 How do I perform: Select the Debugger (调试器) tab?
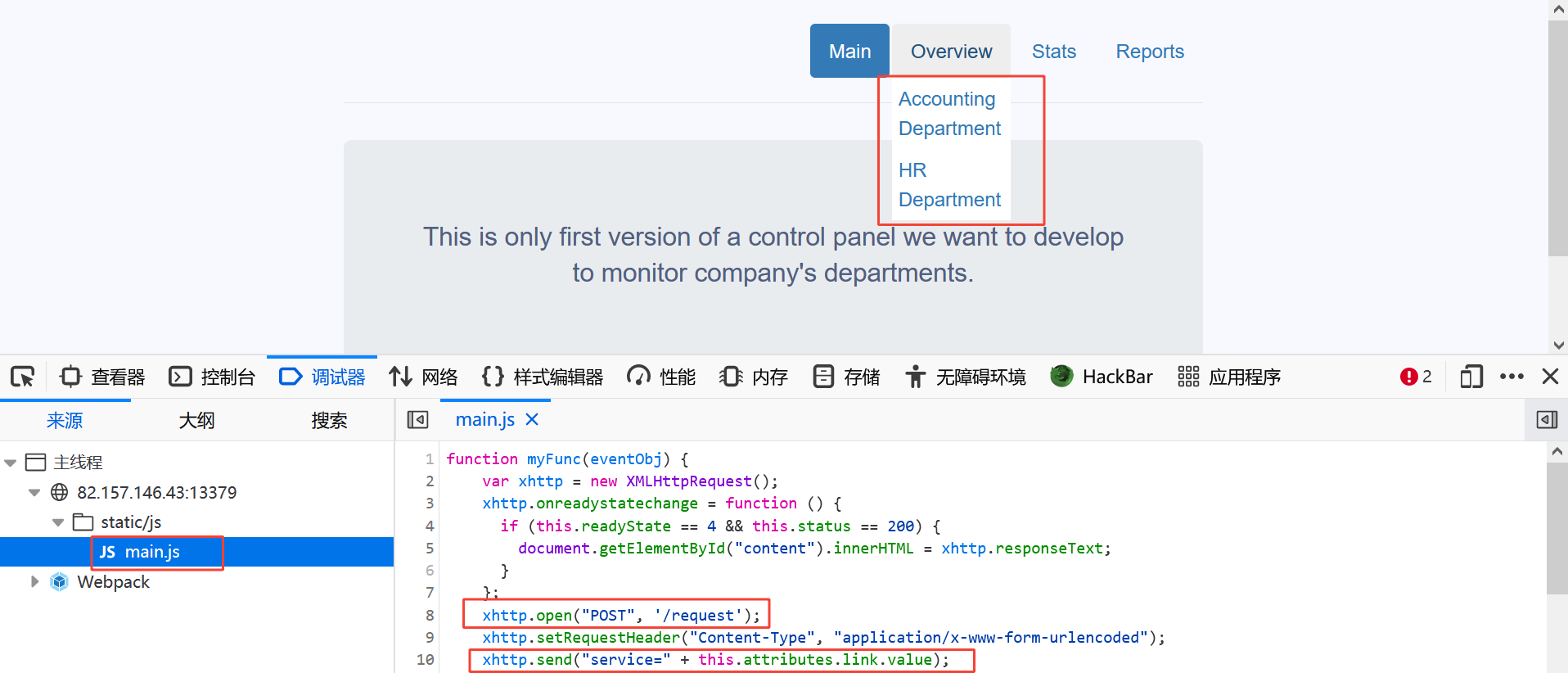[322, 377]
